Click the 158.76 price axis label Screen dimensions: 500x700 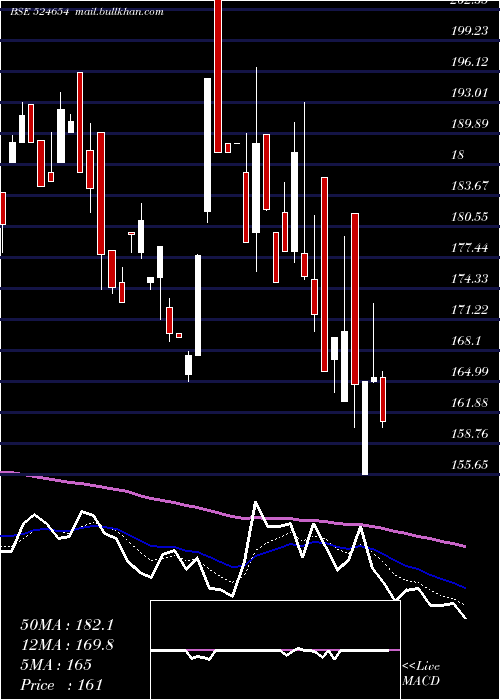click(x=470, y=433)
